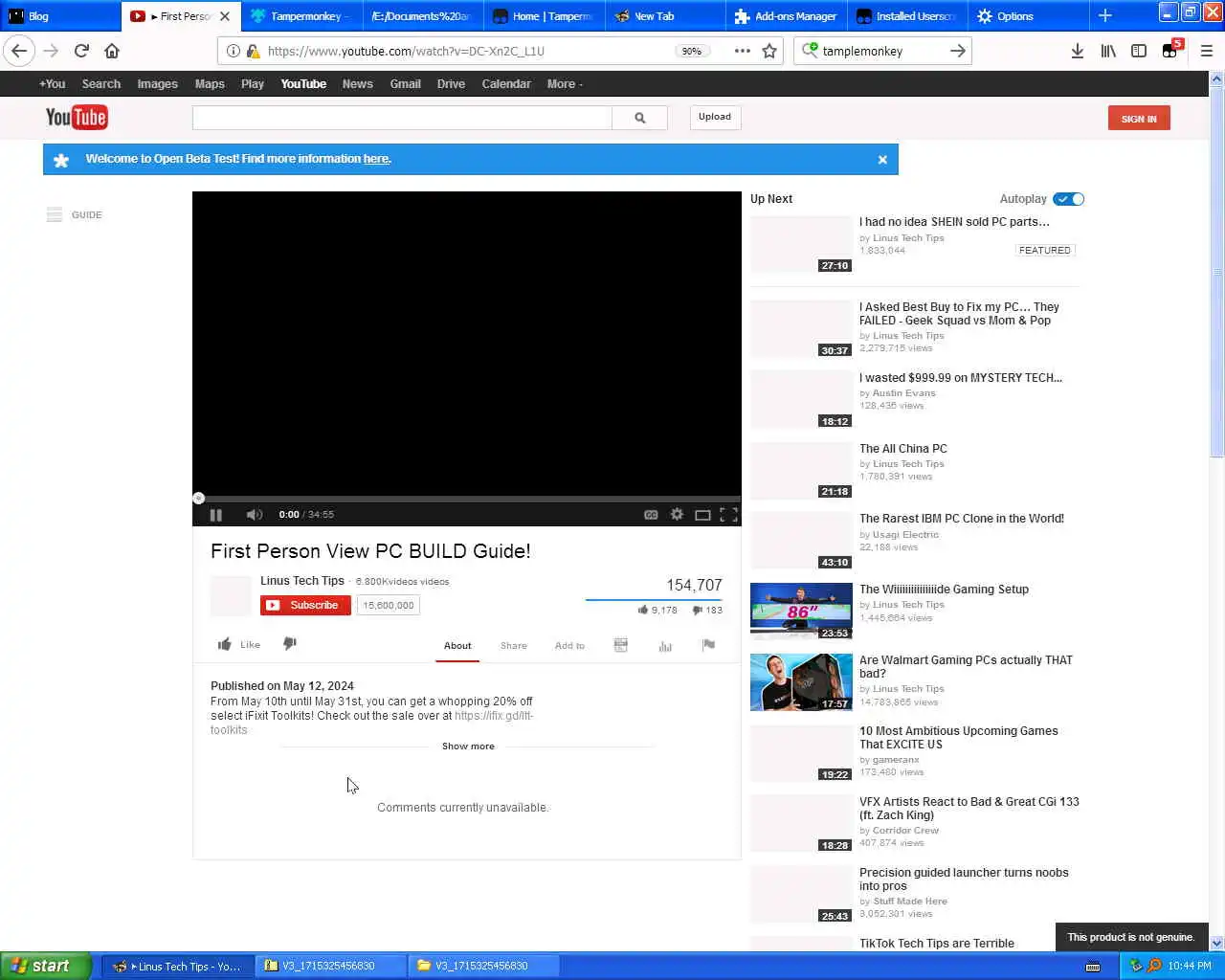Open a new tab with plus button
Viewport: 1225px width, 980px height.
(x=1104, y=16)
